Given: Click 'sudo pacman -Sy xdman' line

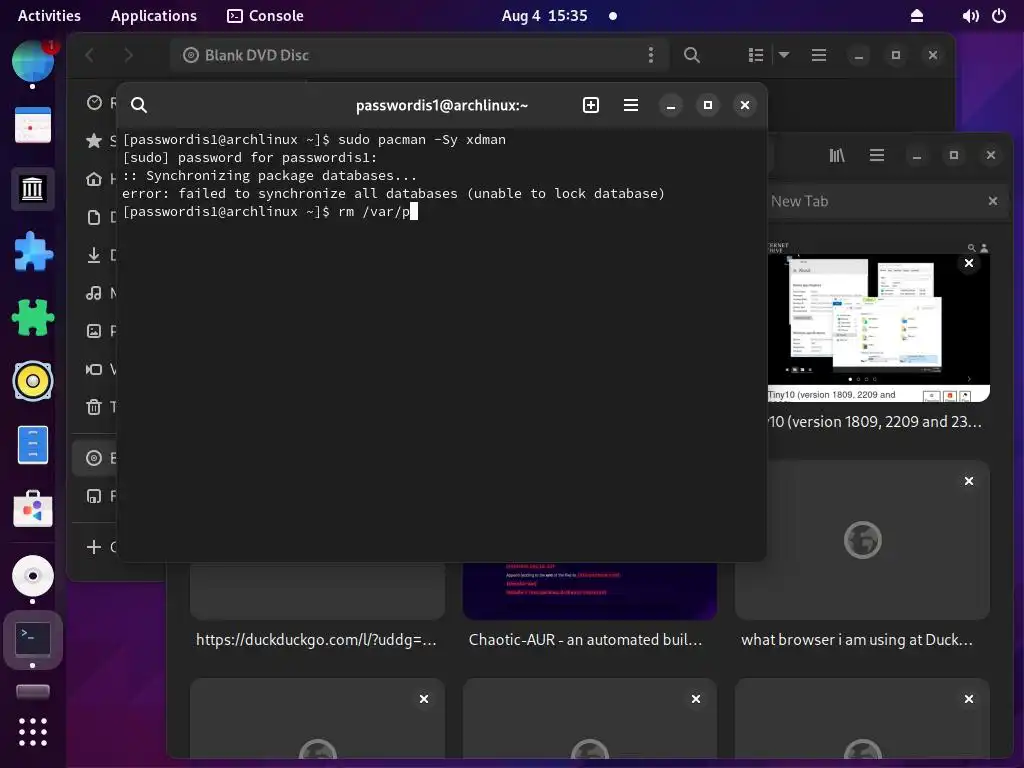Looking at the screenshot, I should coord(314,139).
